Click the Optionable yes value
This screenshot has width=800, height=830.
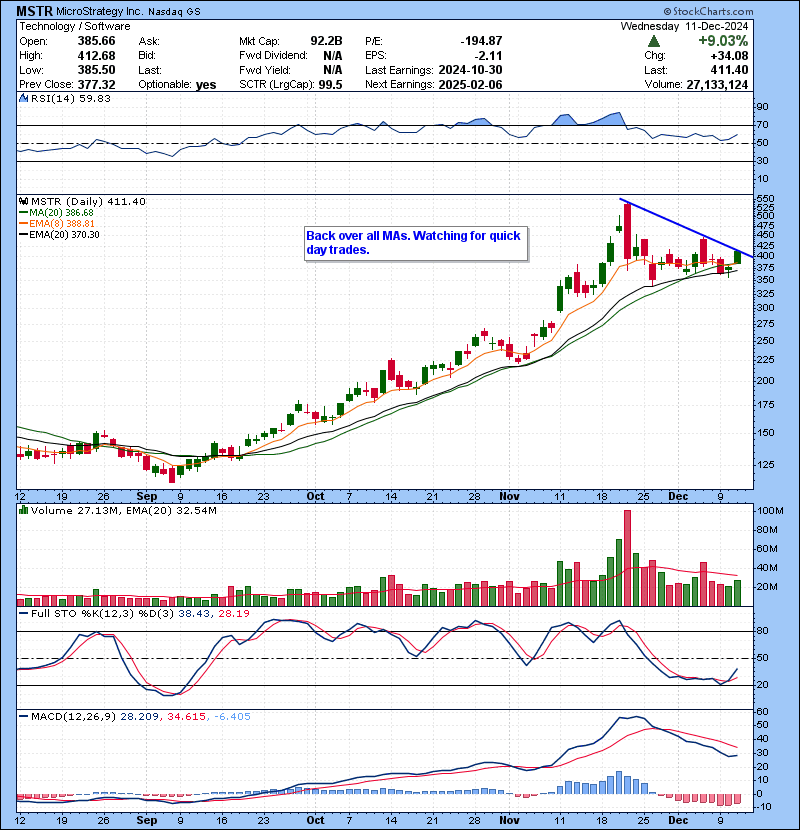[206, 84]
